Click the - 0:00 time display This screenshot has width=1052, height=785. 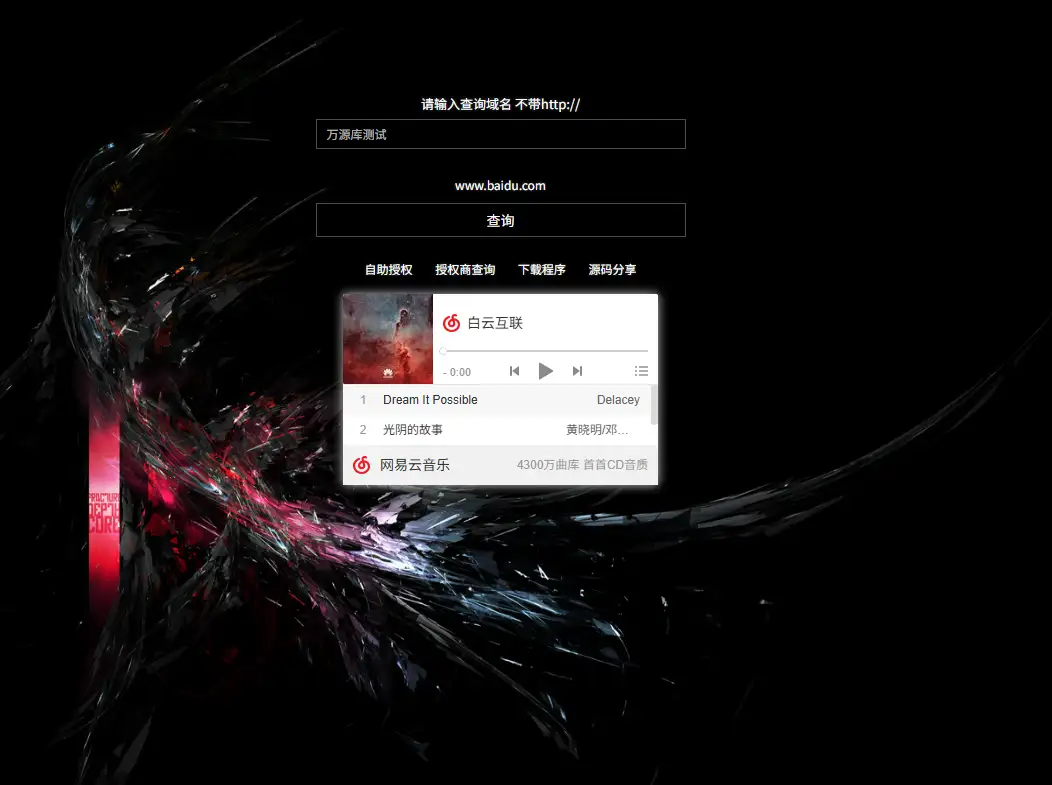click(458, 371)
